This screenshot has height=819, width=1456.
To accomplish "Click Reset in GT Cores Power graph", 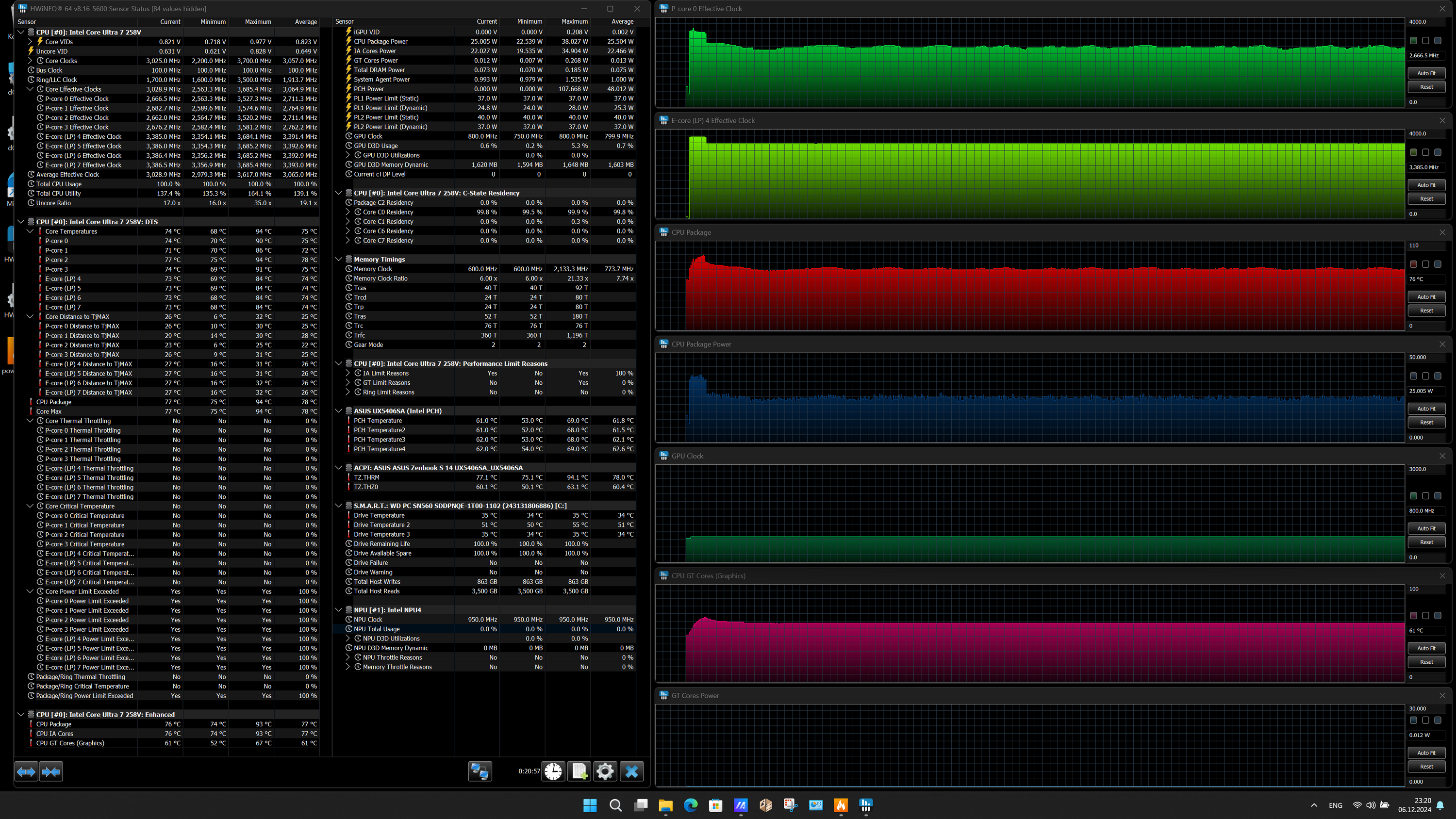I will (1426, 767).
